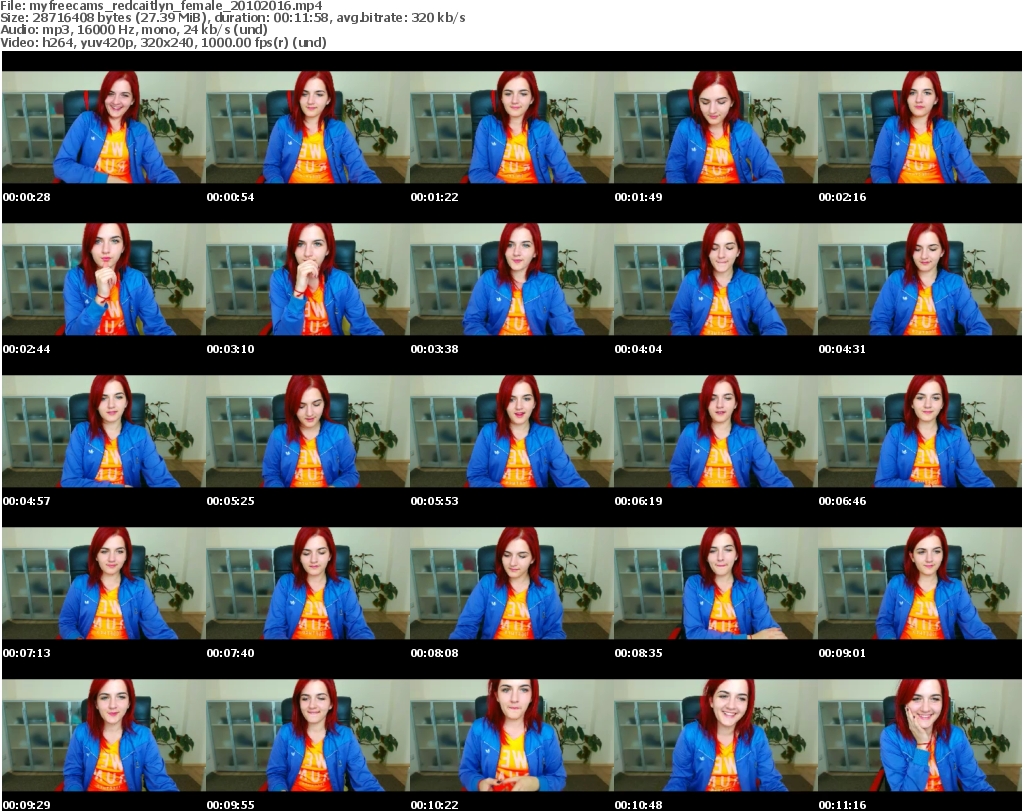Select the thumbnail frame at 00:02:16
This screenshot has height=811, width=1024.
[920, 127]
